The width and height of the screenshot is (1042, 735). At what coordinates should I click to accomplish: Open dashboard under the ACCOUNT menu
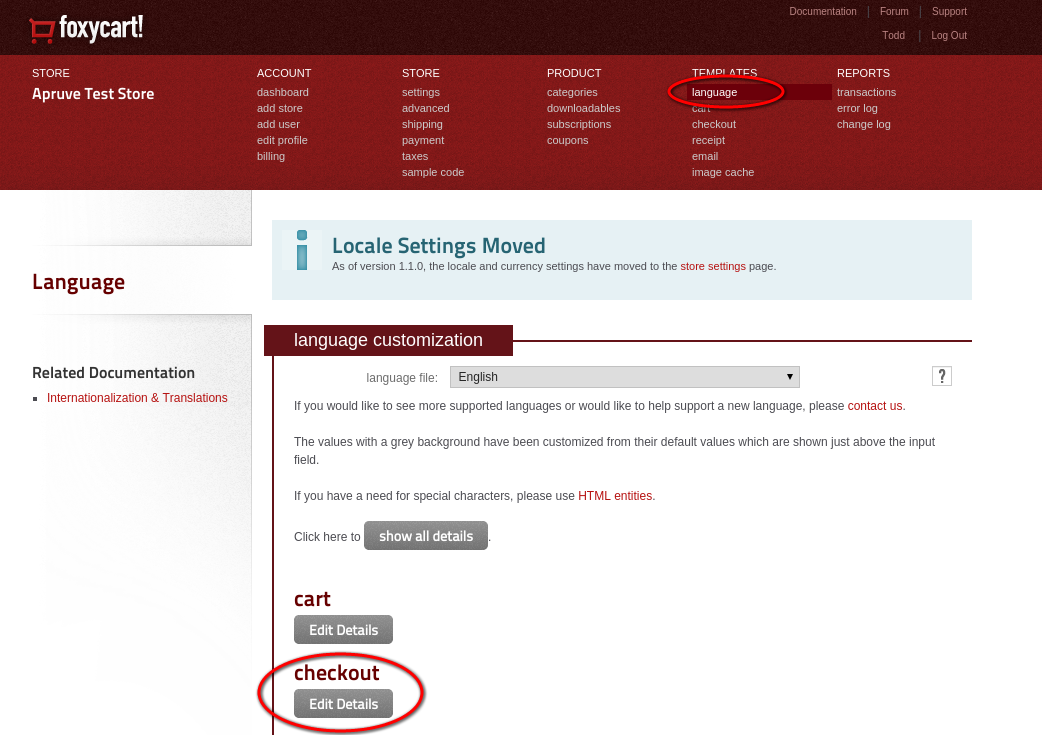(283, 92)
